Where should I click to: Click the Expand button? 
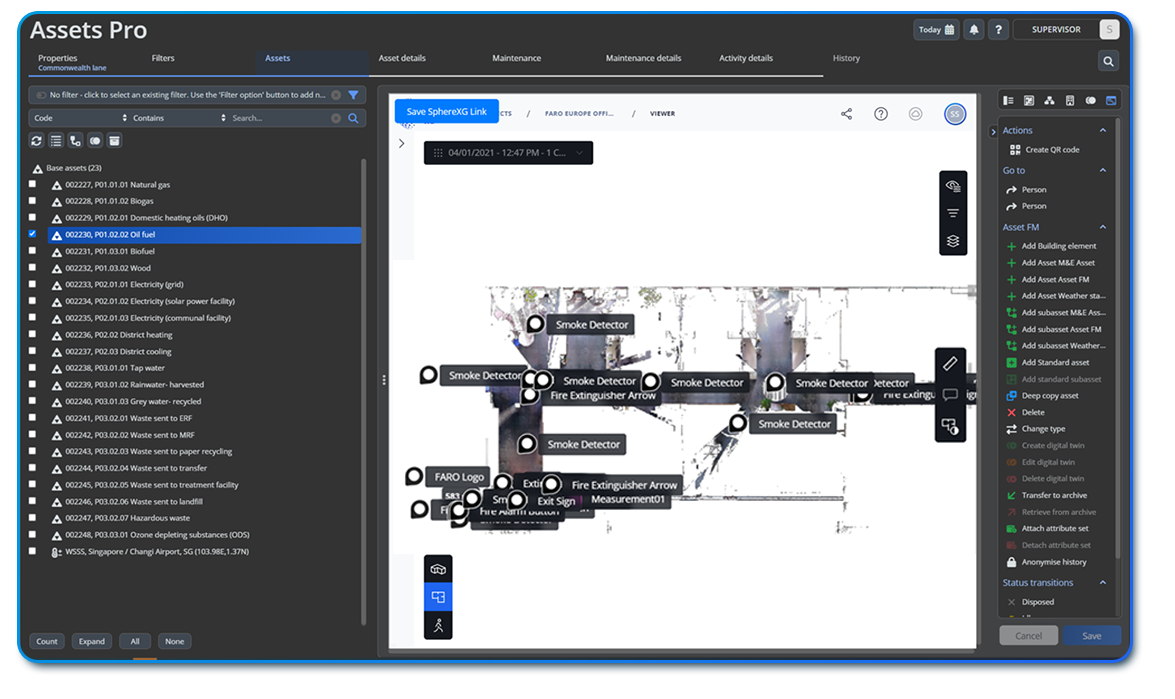(92, 641)
